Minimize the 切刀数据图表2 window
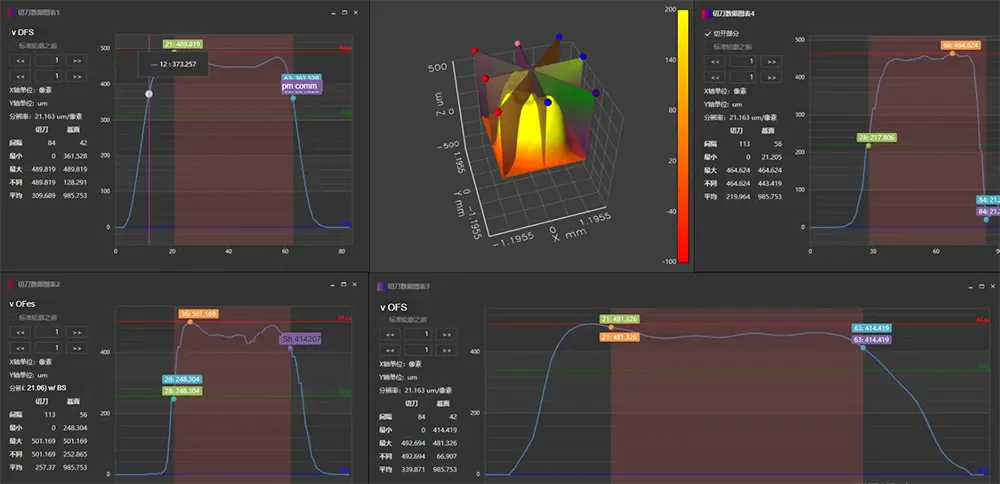The height and width of the screenshot is (484, 1000). 333,284
